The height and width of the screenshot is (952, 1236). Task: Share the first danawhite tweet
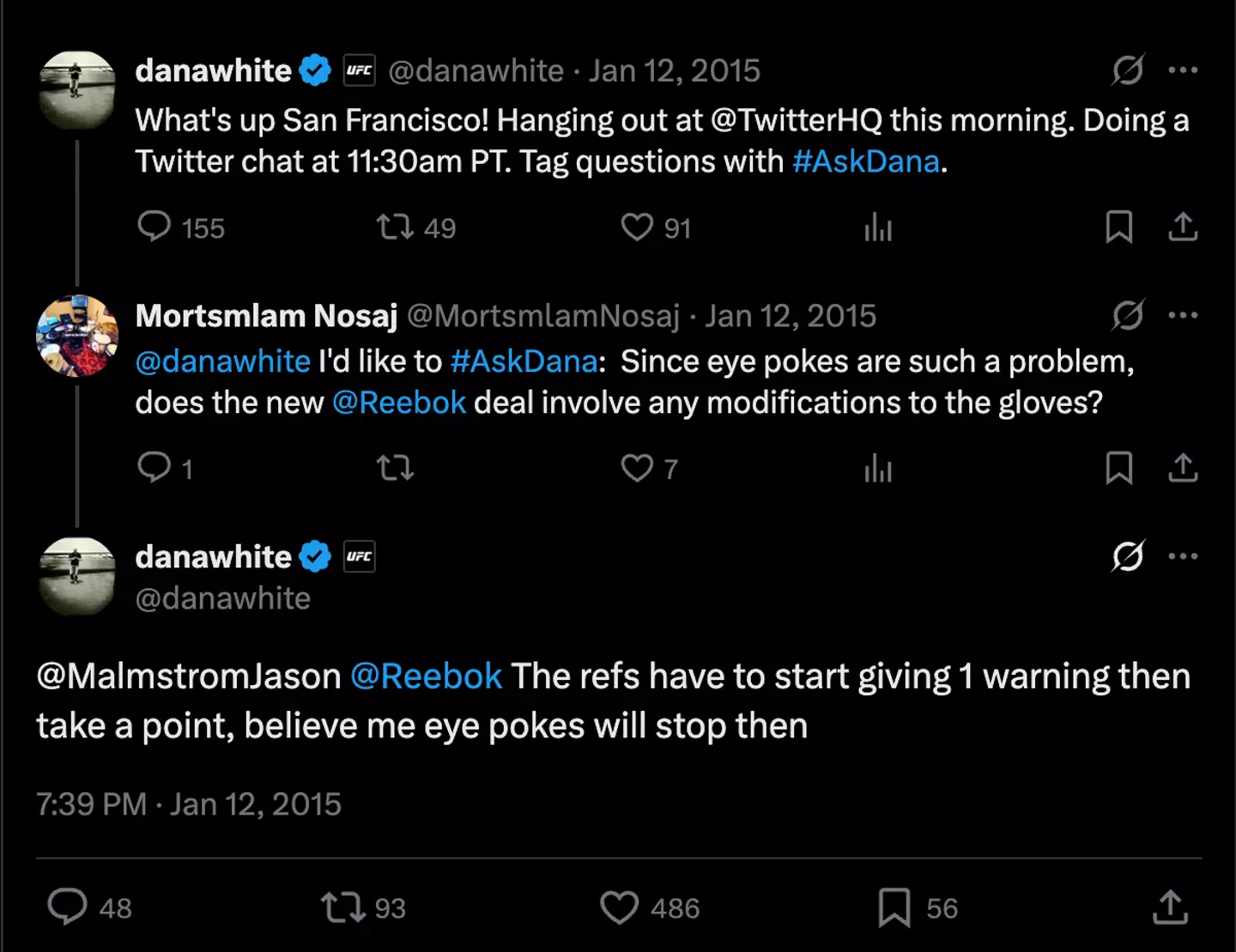(1182, 227)
